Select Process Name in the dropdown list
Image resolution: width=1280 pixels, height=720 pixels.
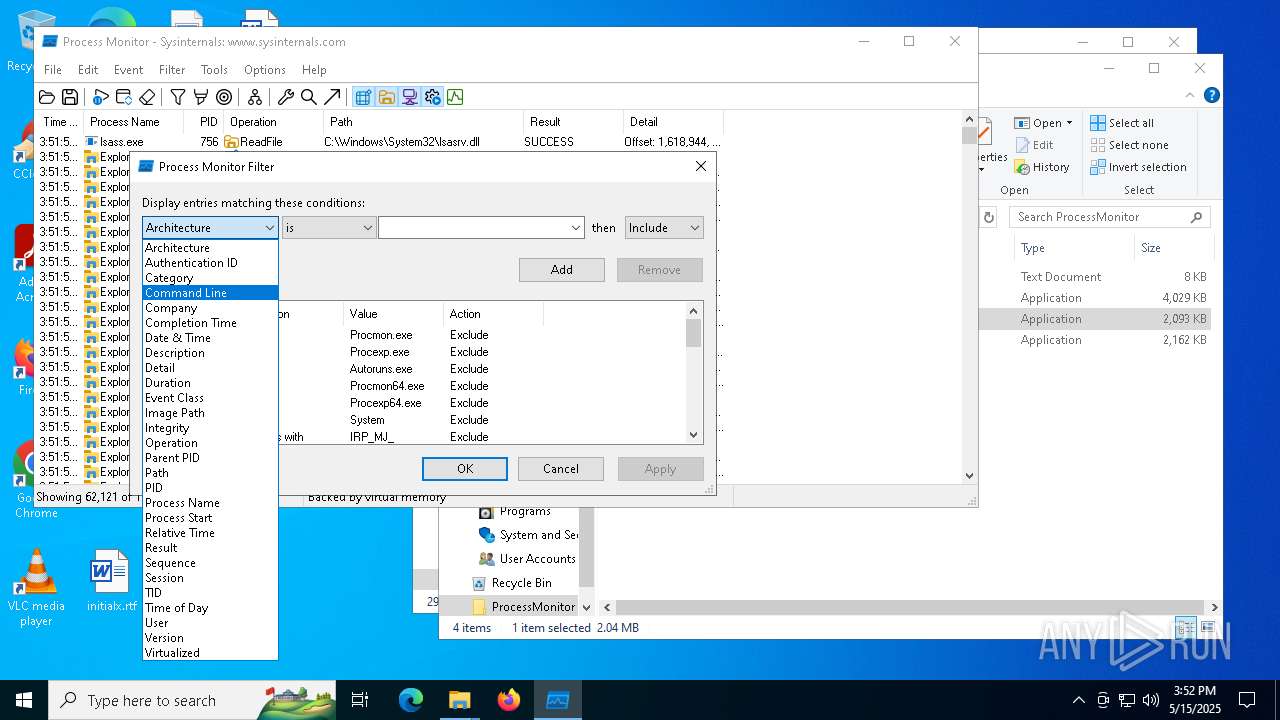pyautogui.click(x=210, y=503)
